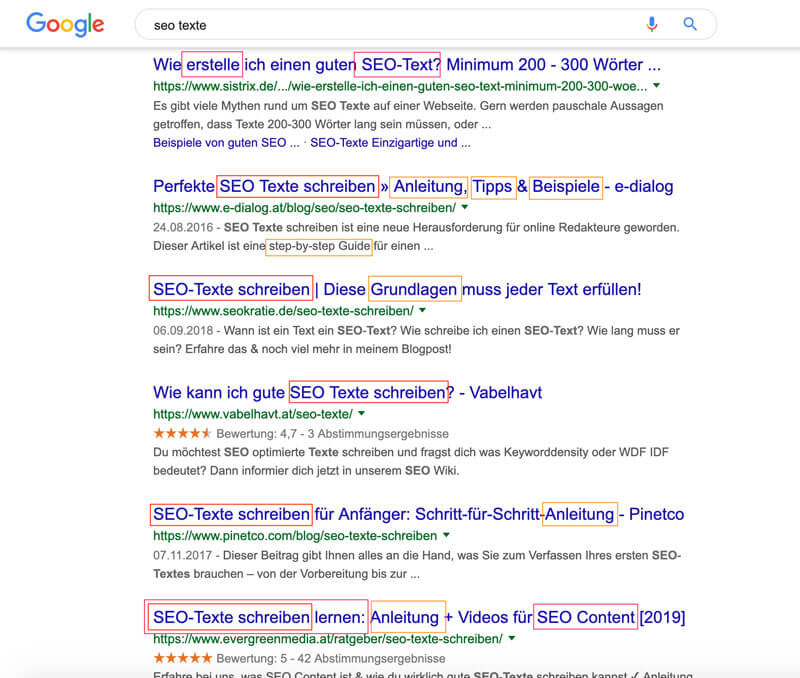The height and width of the screenshot is (678, 800).
Task: Click the e-dialog.at green URL text
Action: pyautogui.click(x=305, y=208)
